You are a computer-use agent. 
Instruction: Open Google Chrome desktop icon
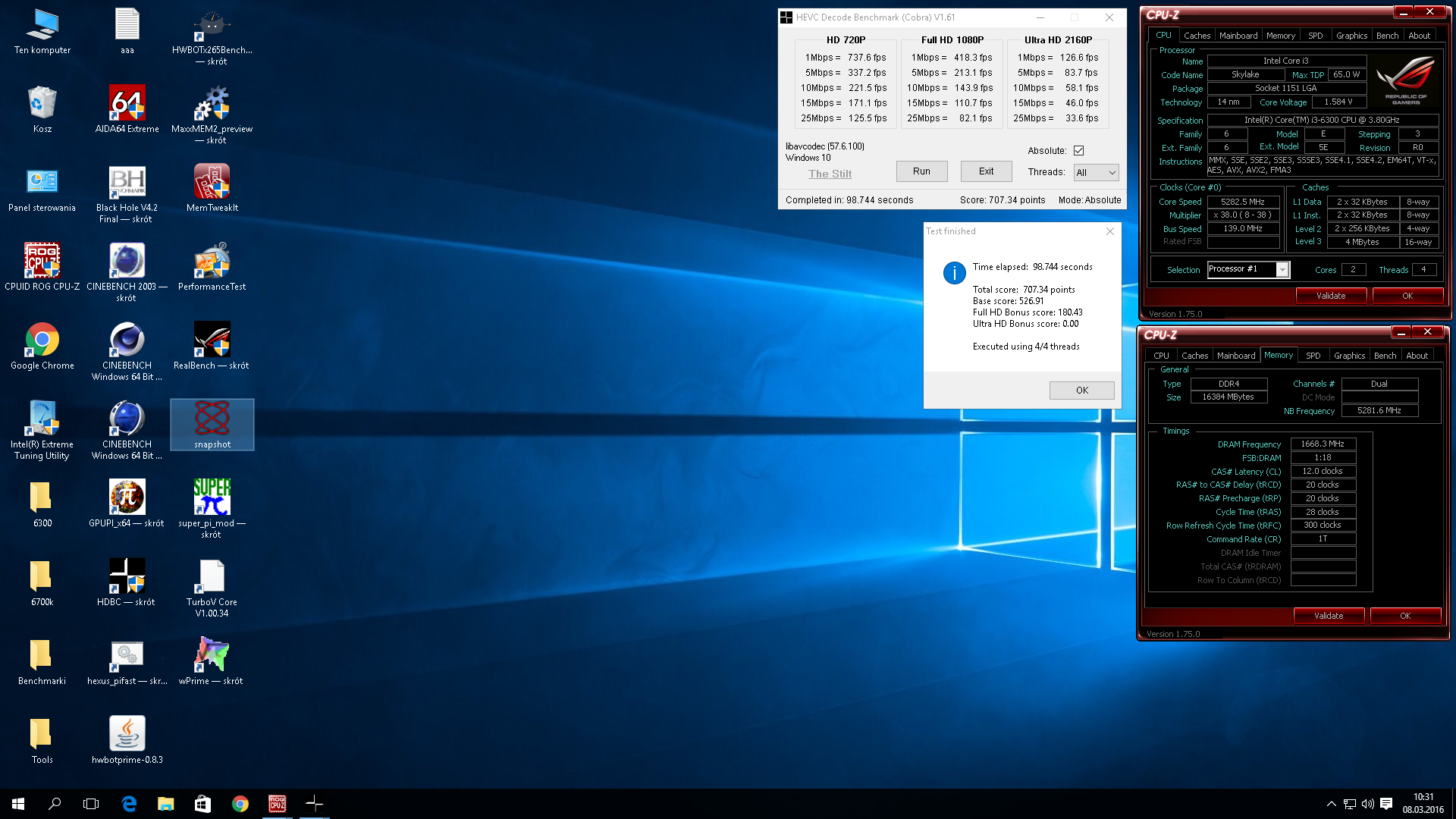coord(42,346)
